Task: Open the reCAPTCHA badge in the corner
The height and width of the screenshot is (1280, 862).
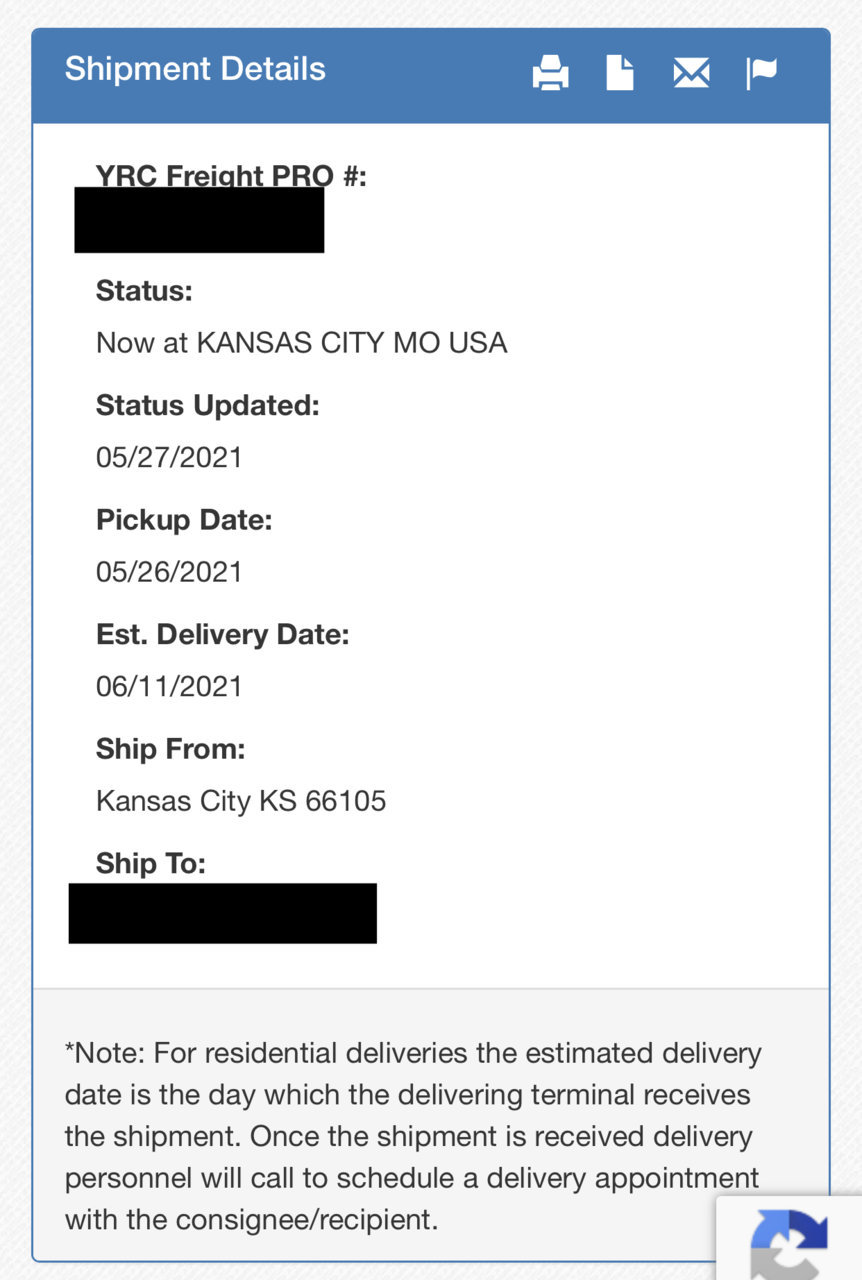Action: tap(789, 1238)
